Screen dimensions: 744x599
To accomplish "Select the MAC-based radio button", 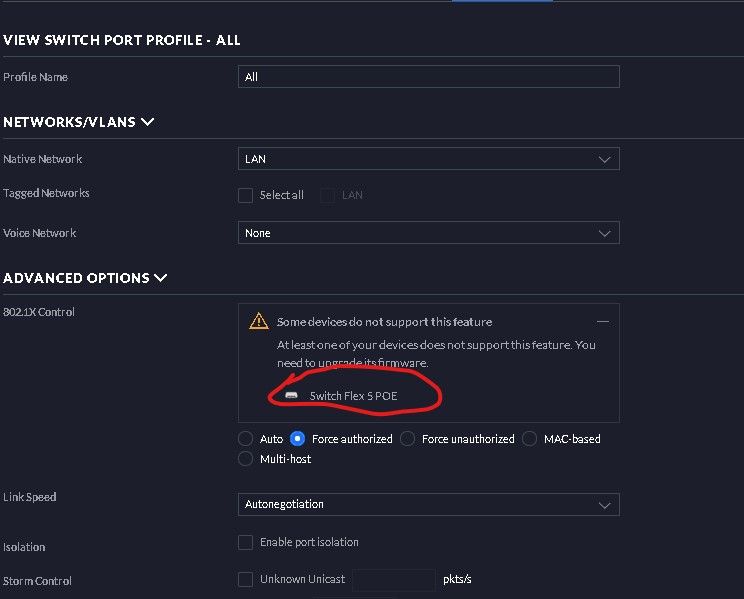I will tap(531, 439).
